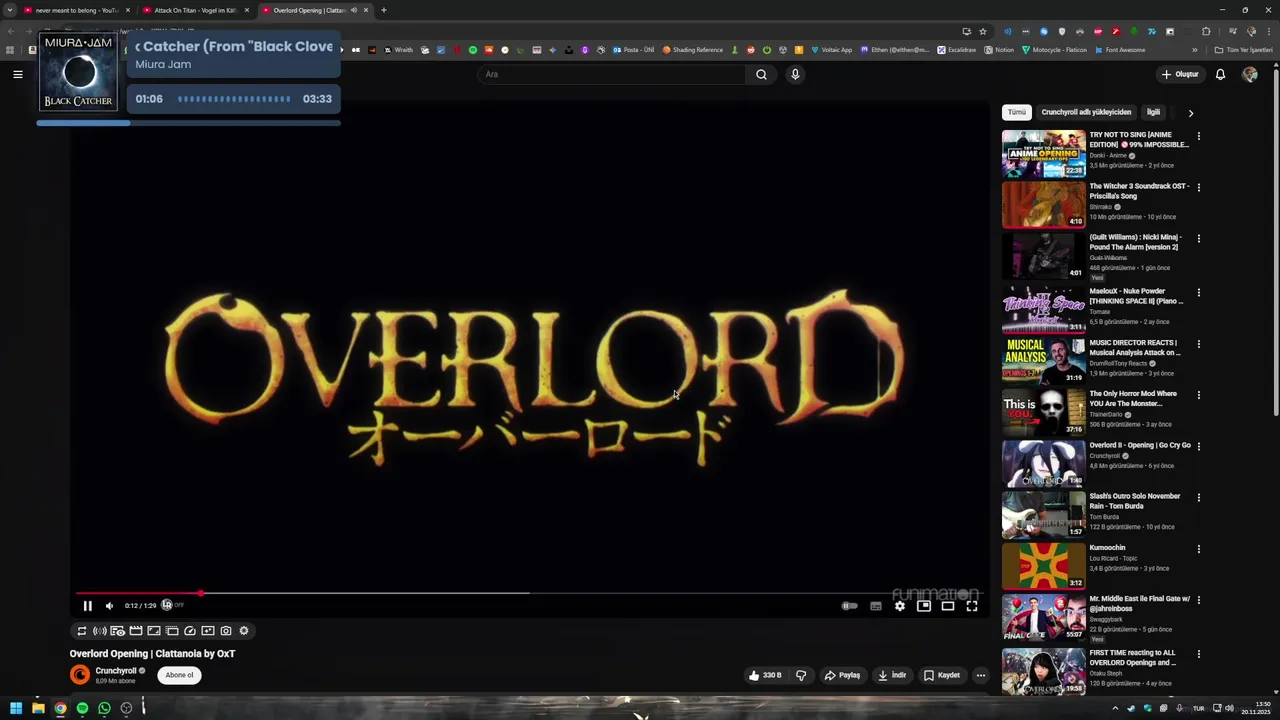
Task: Open the Oluştur create menu
Action: click(1180, 74)
